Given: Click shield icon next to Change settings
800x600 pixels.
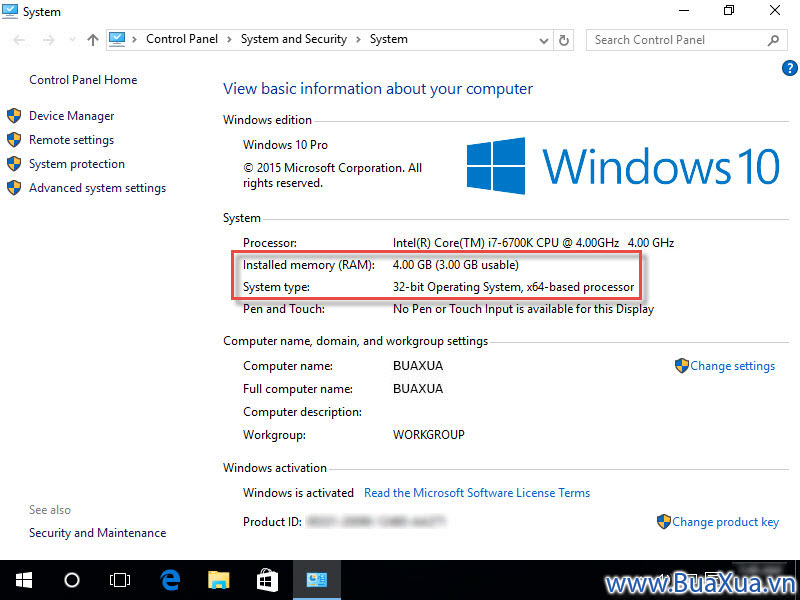Looking at the screenshot, I should (x=682, y=365).
